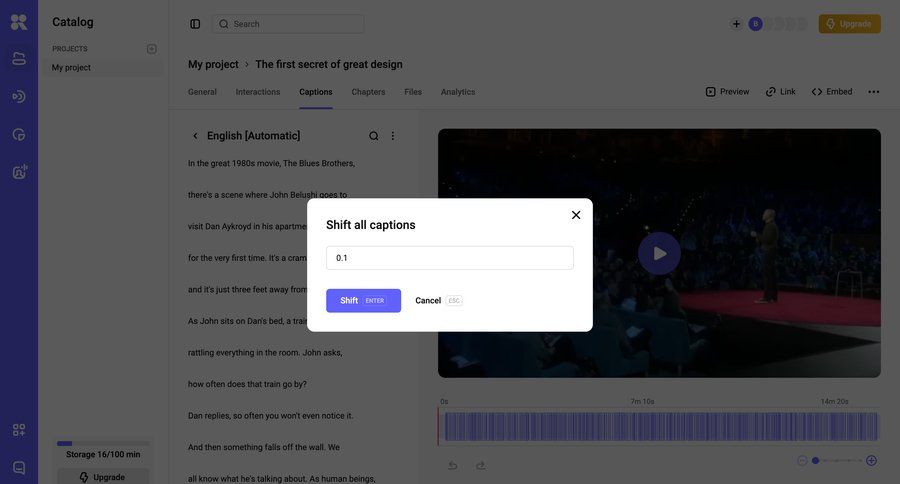900x484 pixels.
Task: Click Cancel in the shift dialog
Action: tap(428, 301)
